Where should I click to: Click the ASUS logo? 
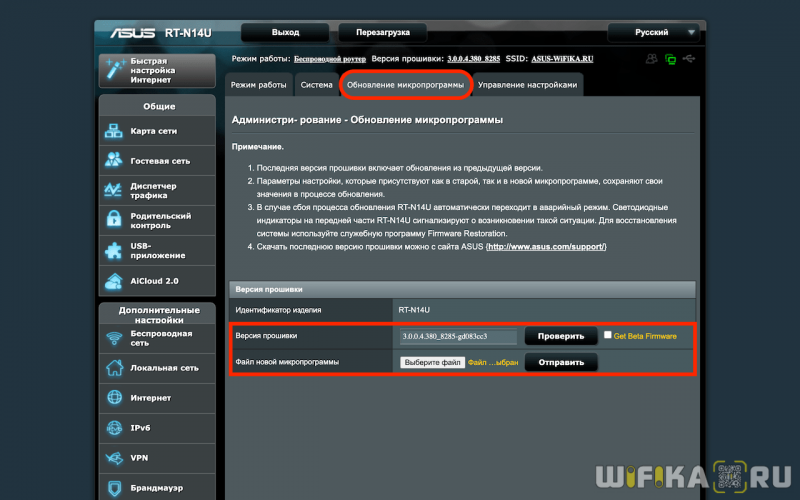133,33
